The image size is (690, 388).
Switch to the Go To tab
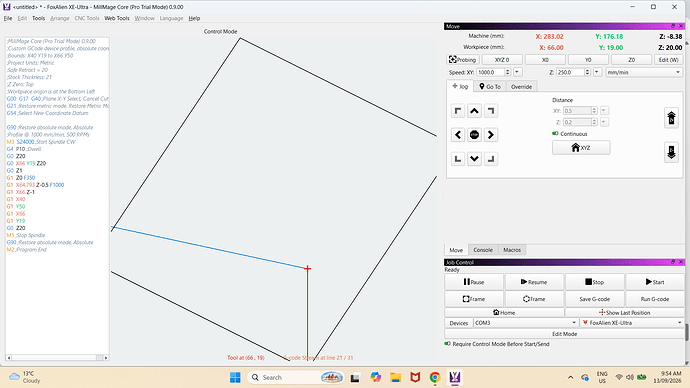(490, 87)
